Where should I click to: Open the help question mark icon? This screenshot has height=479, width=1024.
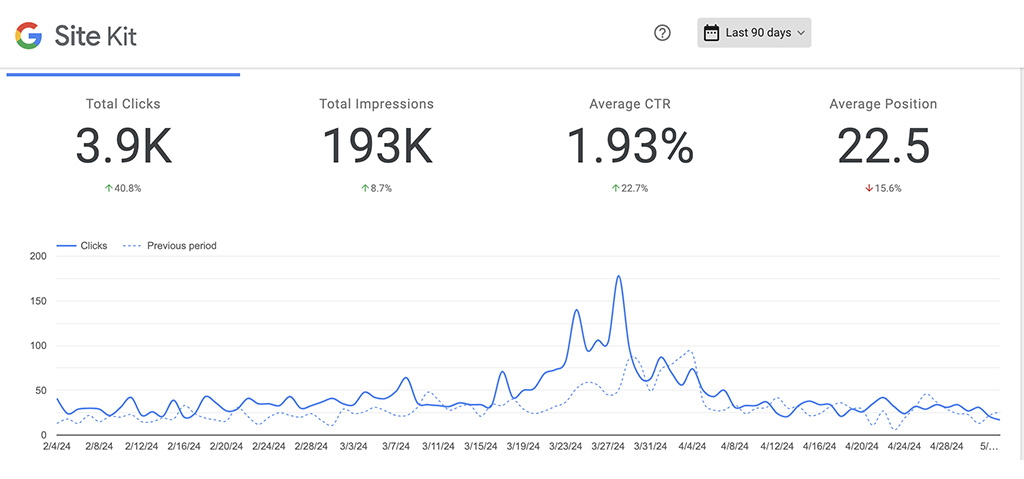coord(662,33)
